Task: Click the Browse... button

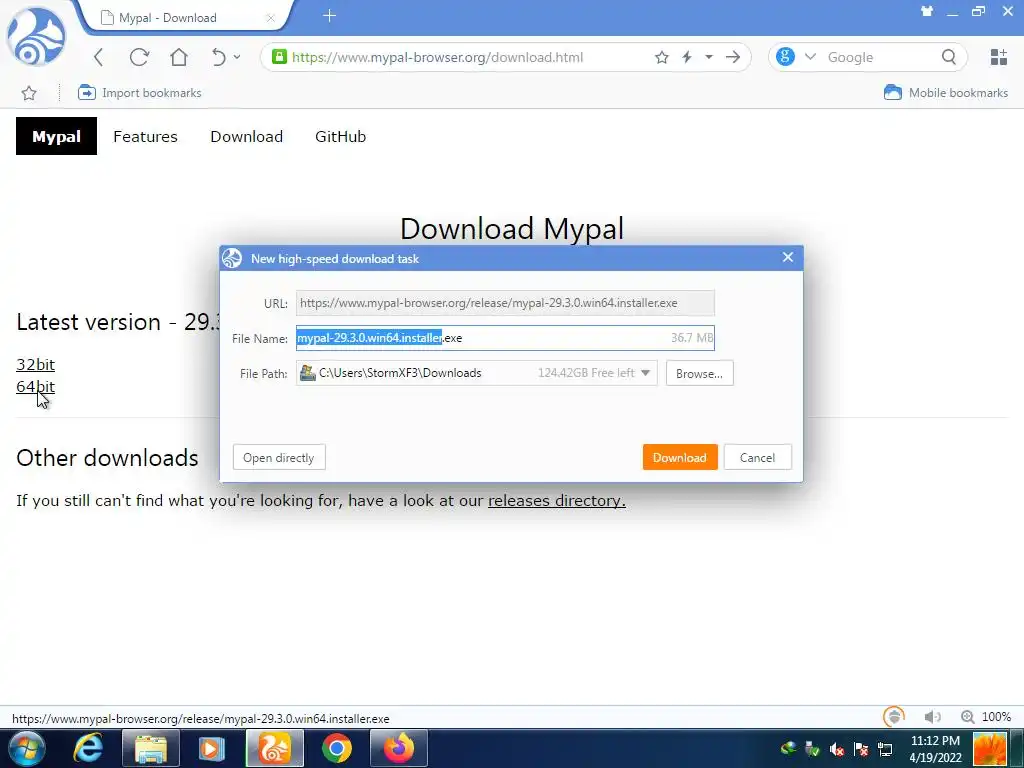Action: click(699, 374)
